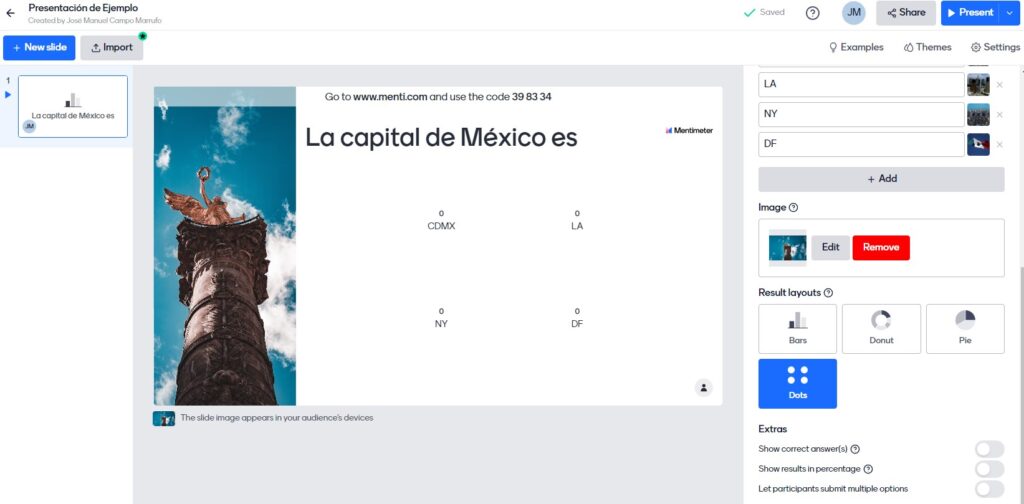Click the participant icon on slide preview

[704, 387]
